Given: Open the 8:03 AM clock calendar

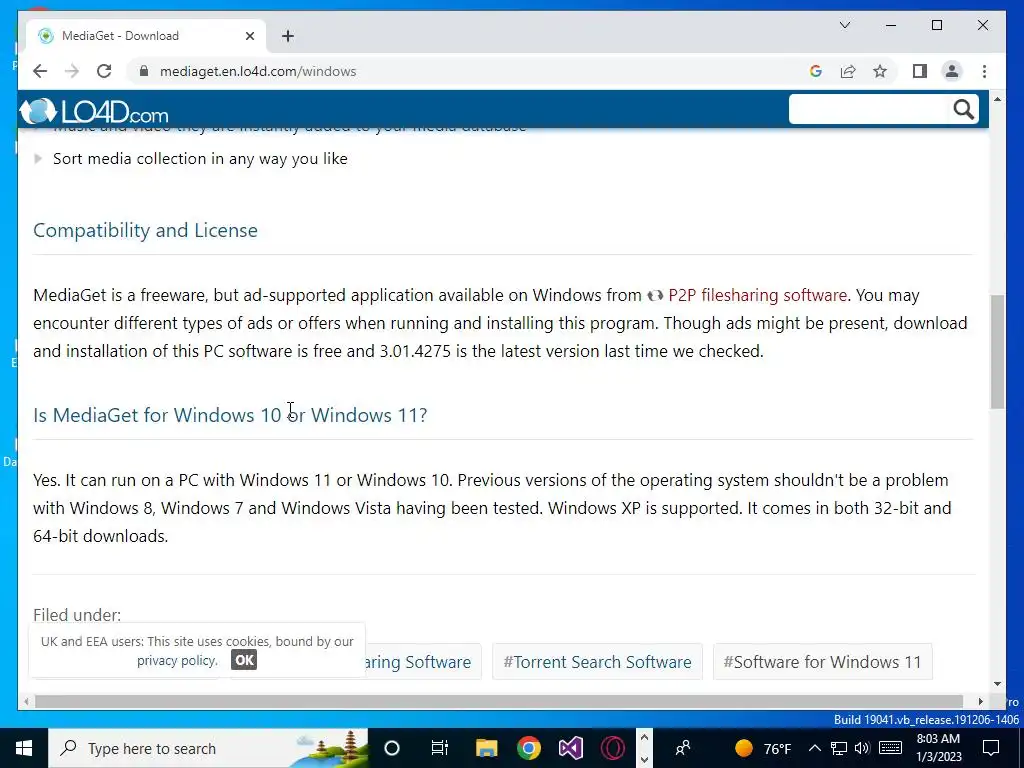Looking at the screenshot, I should [939, 748].
